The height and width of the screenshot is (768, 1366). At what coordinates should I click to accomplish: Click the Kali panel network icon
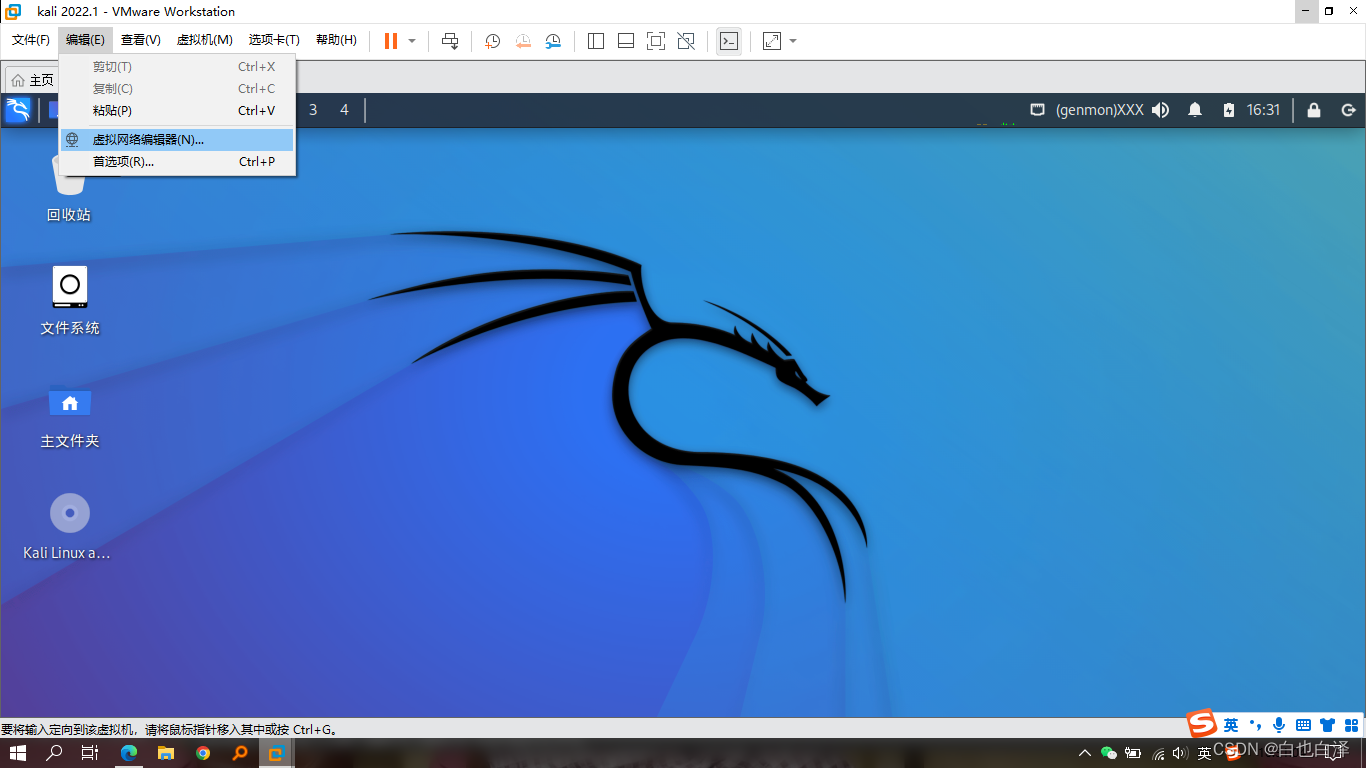[1038, 110]
